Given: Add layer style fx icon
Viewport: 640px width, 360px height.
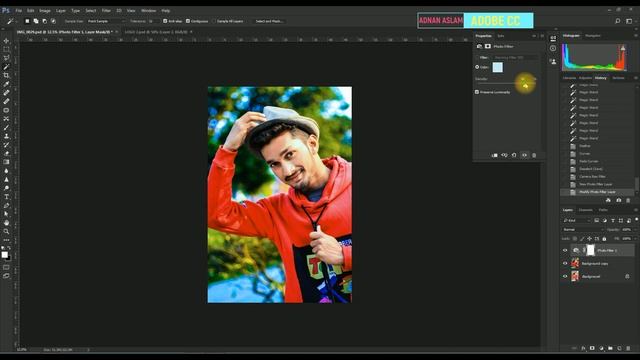Looking at the screenshot, I should 583,348.
